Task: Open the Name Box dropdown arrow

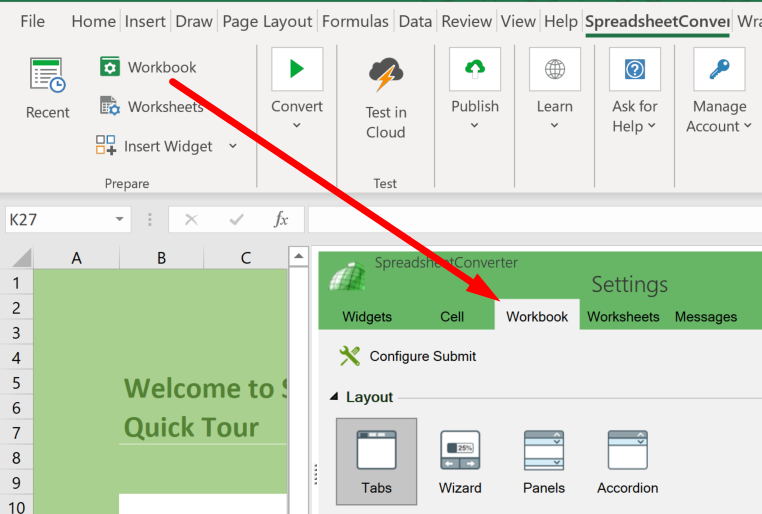Action: (119, 219)
